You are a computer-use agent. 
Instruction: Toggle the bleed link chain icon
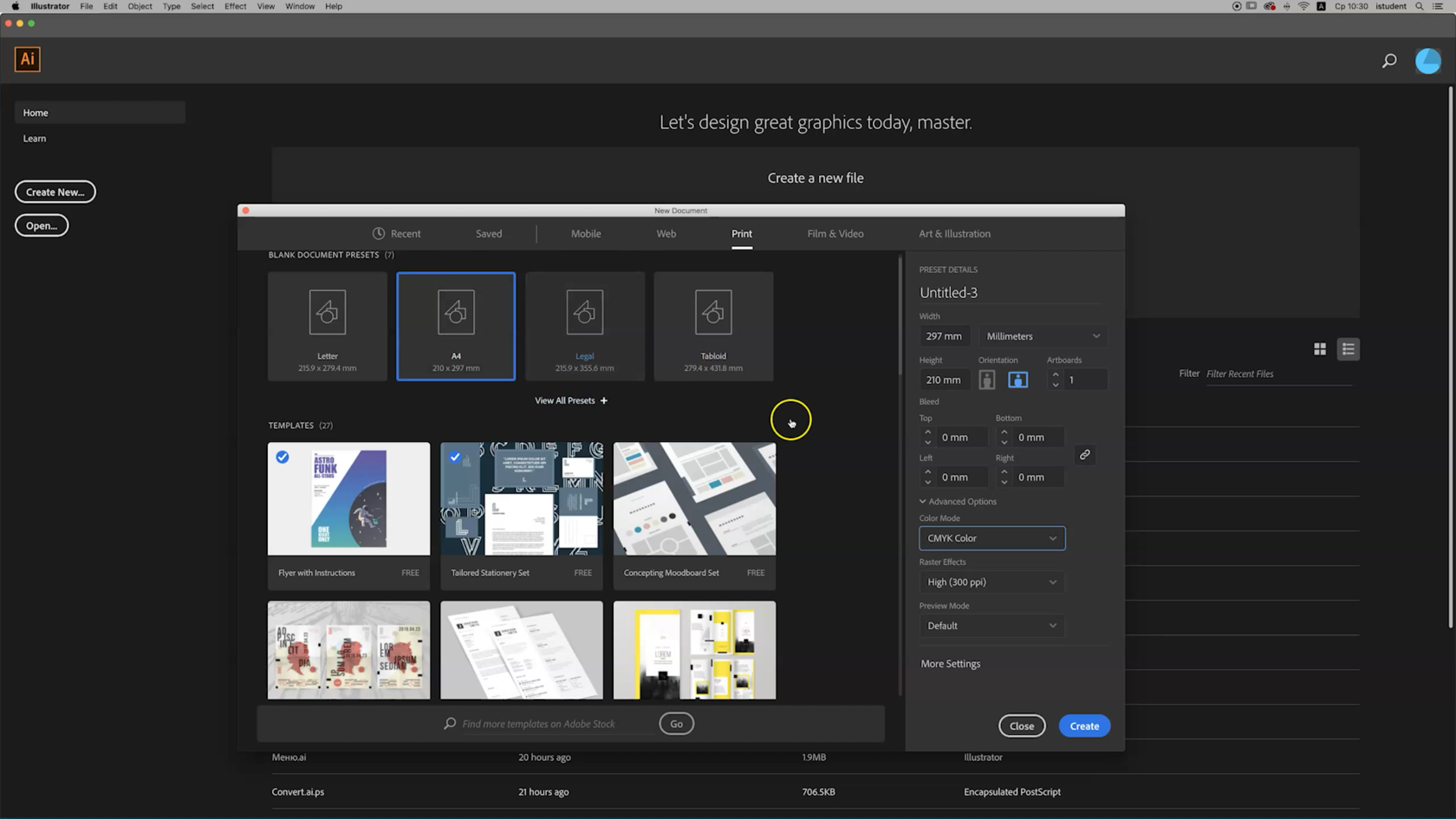tap(1084, 455)
